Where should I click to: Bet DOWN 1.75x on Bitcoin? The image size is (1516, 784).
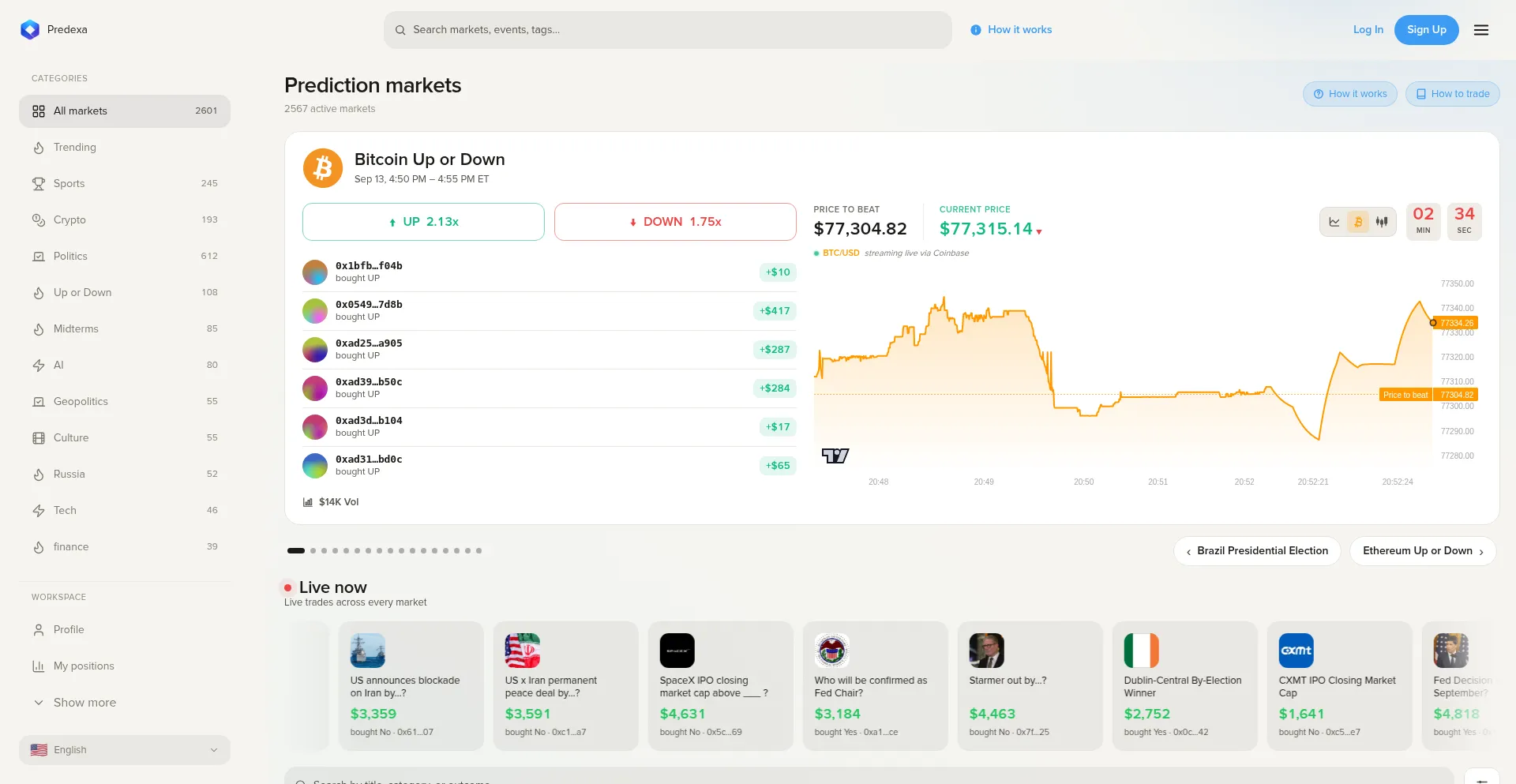click(x=675, y=222)
